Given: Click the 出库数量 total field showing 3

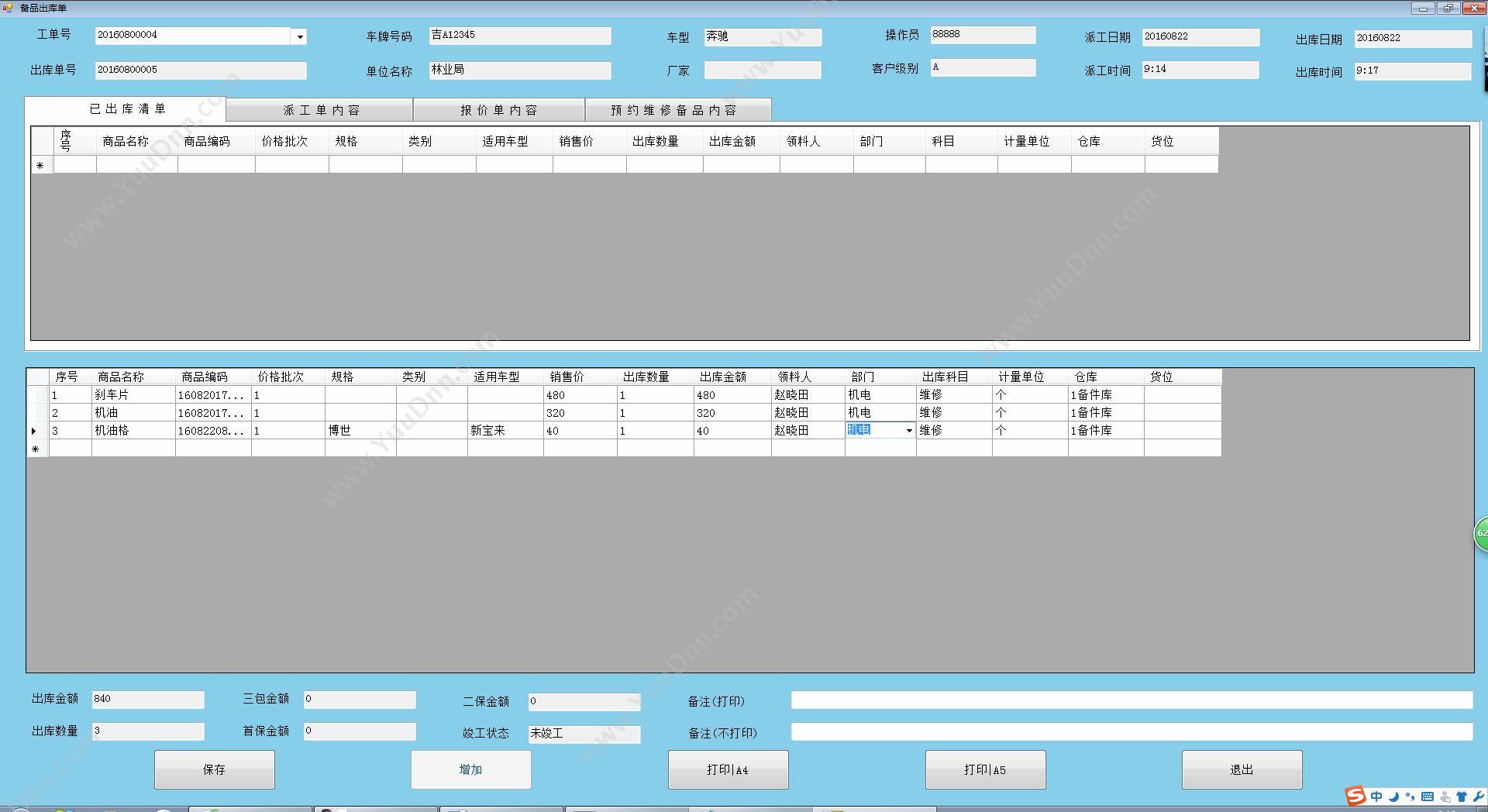Looking at the screenshot, I should pyautogui.click(x=148, y=731).
